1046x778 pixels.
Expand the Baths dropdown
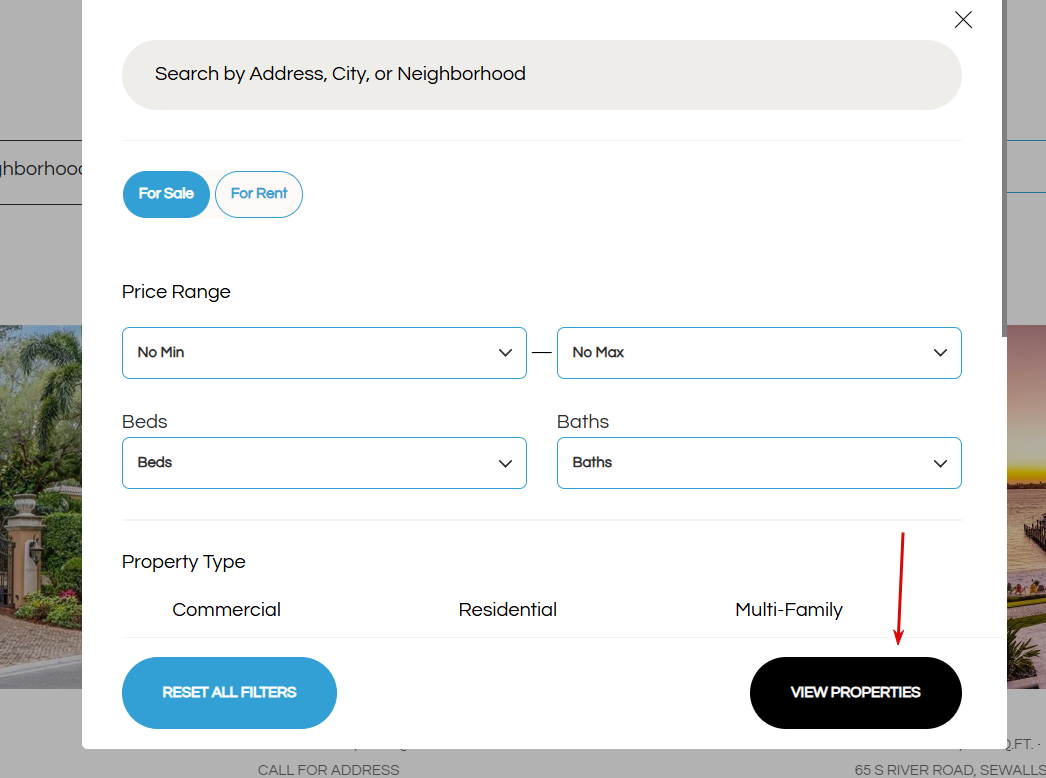(759, 463)
